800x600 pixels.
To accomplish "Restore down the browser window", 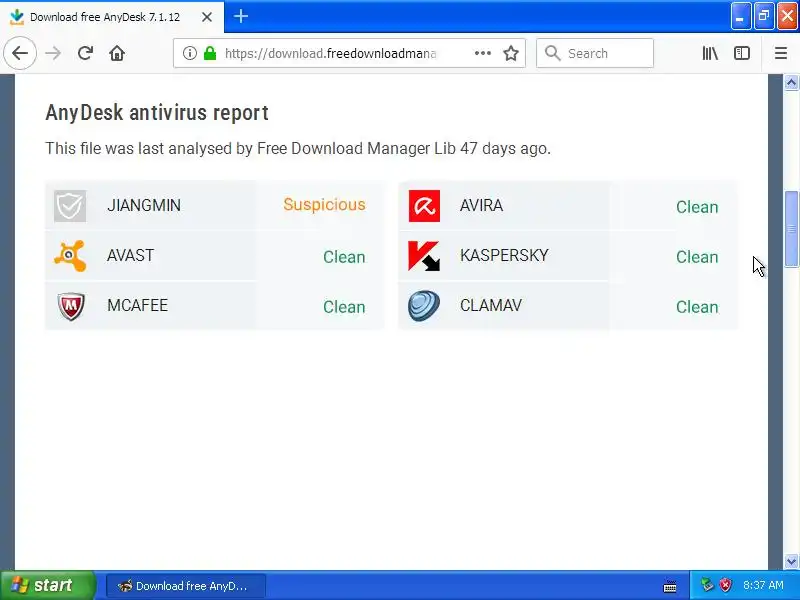I will coord(764,16).
